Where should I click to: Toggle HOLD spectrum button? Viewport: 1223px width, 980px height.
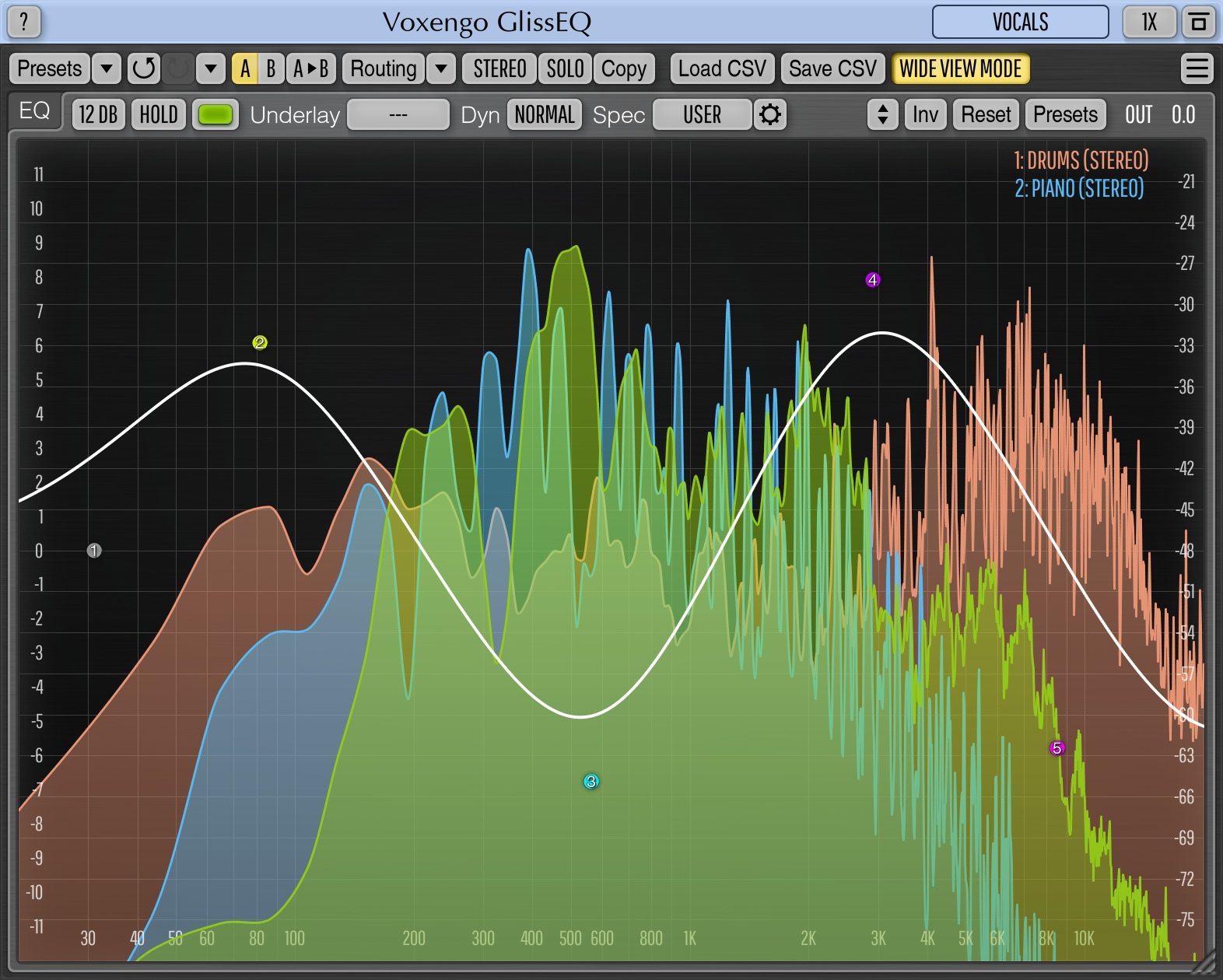tap(159, 115)
